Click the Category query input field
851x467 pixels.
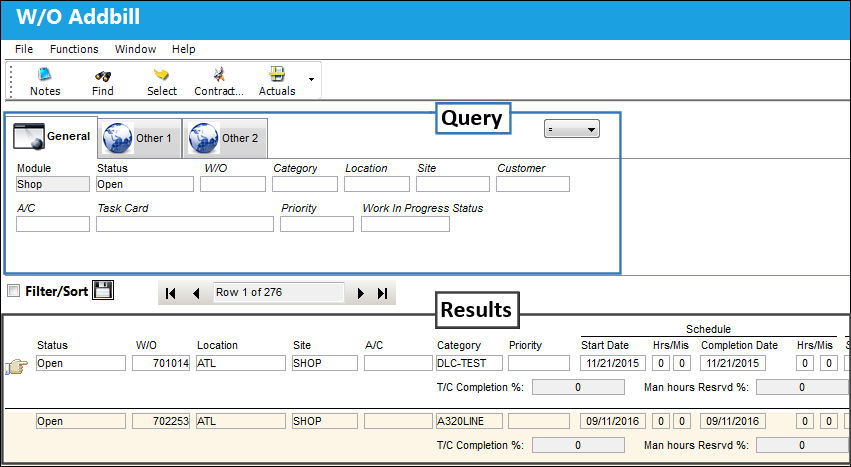click(304, 184)
